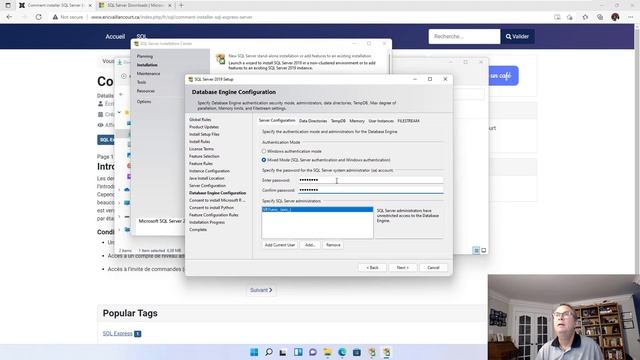Select Tools in SQL Server Installation Center

click(141, 82)
